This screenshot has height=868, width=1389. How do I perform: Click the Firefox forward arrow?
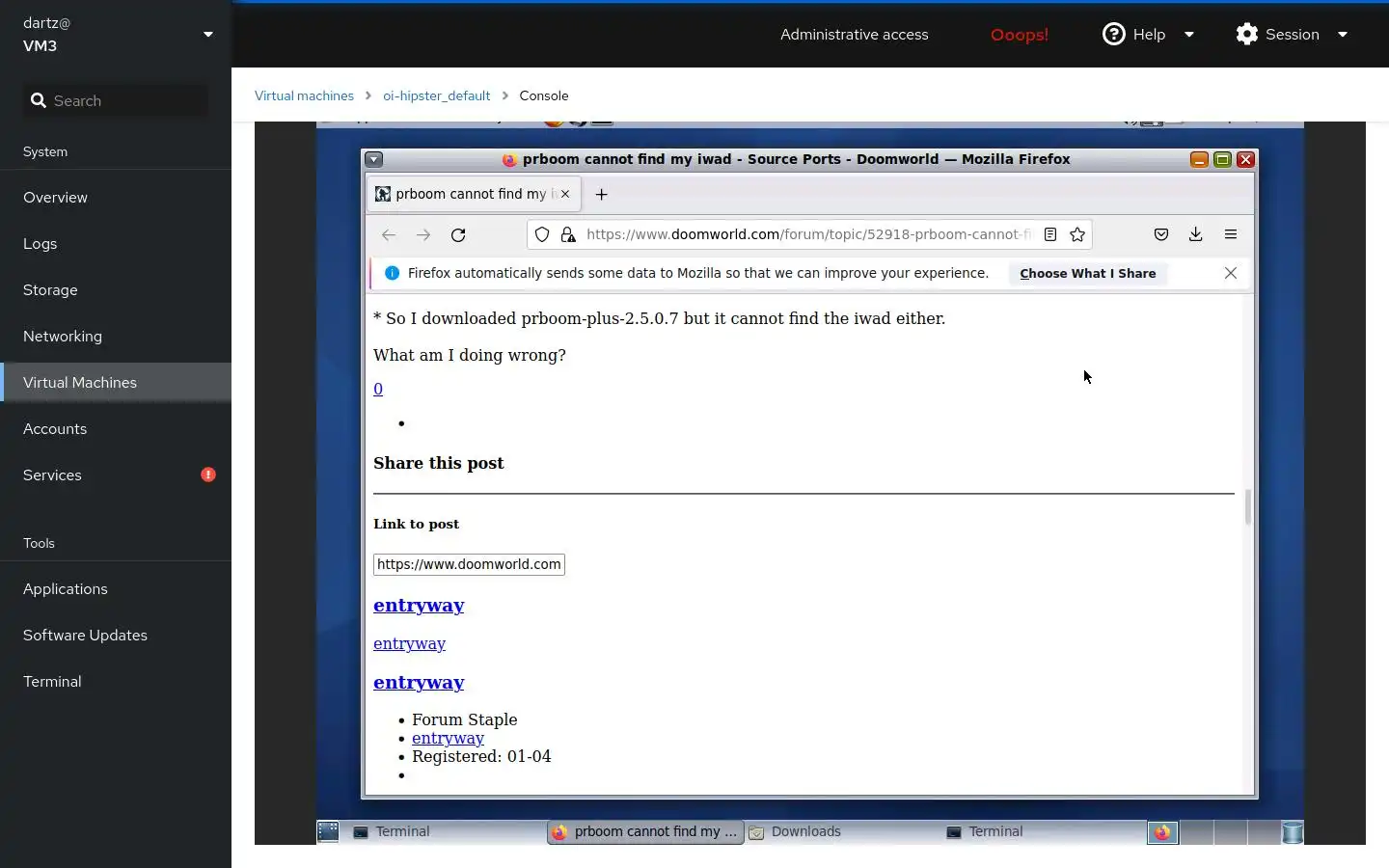[423, 234]
